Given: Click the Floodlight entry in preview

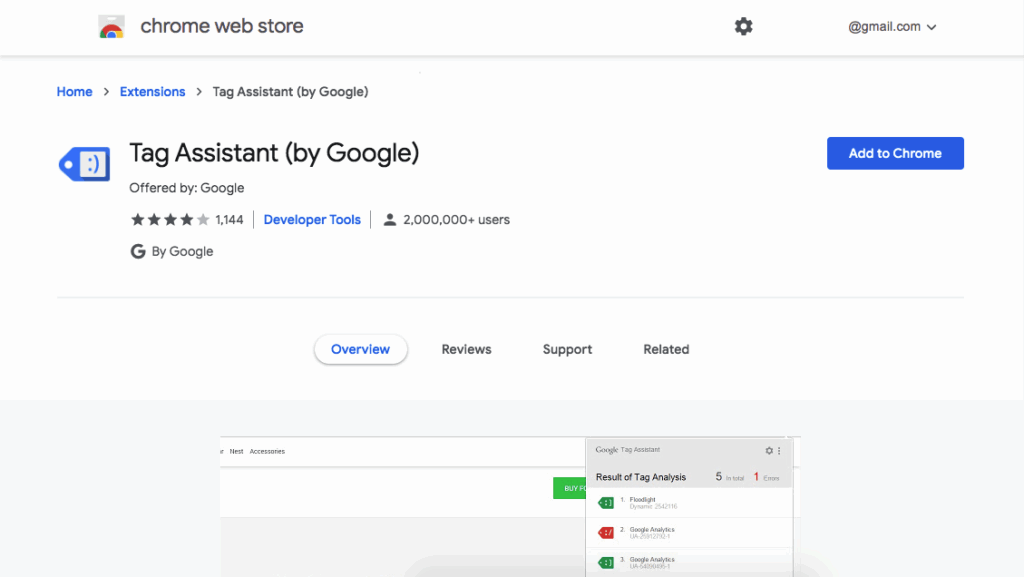Looking at the screenshot, I should [689, 503].
